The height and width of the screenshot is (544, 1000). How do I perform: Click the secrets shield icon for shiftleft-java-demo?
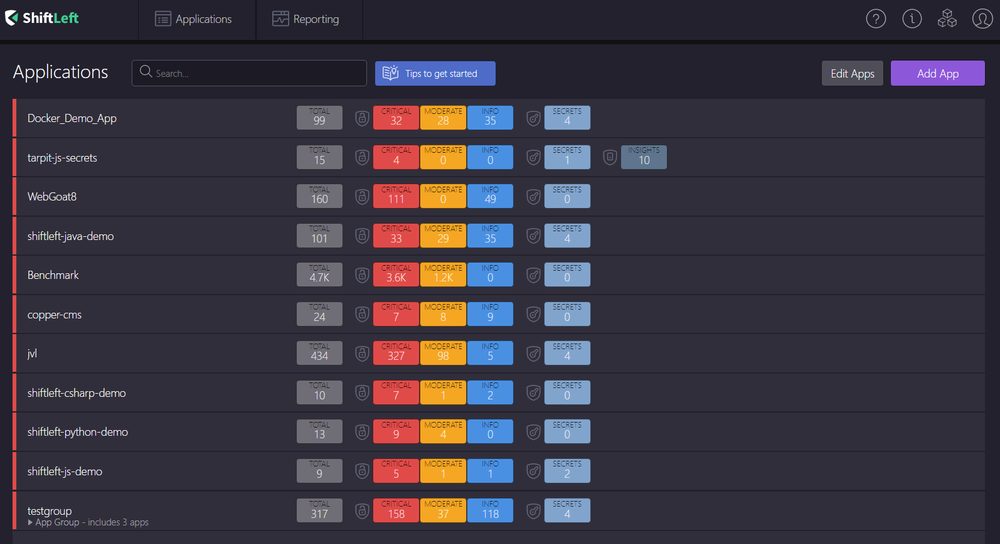(x=533, y=236)
